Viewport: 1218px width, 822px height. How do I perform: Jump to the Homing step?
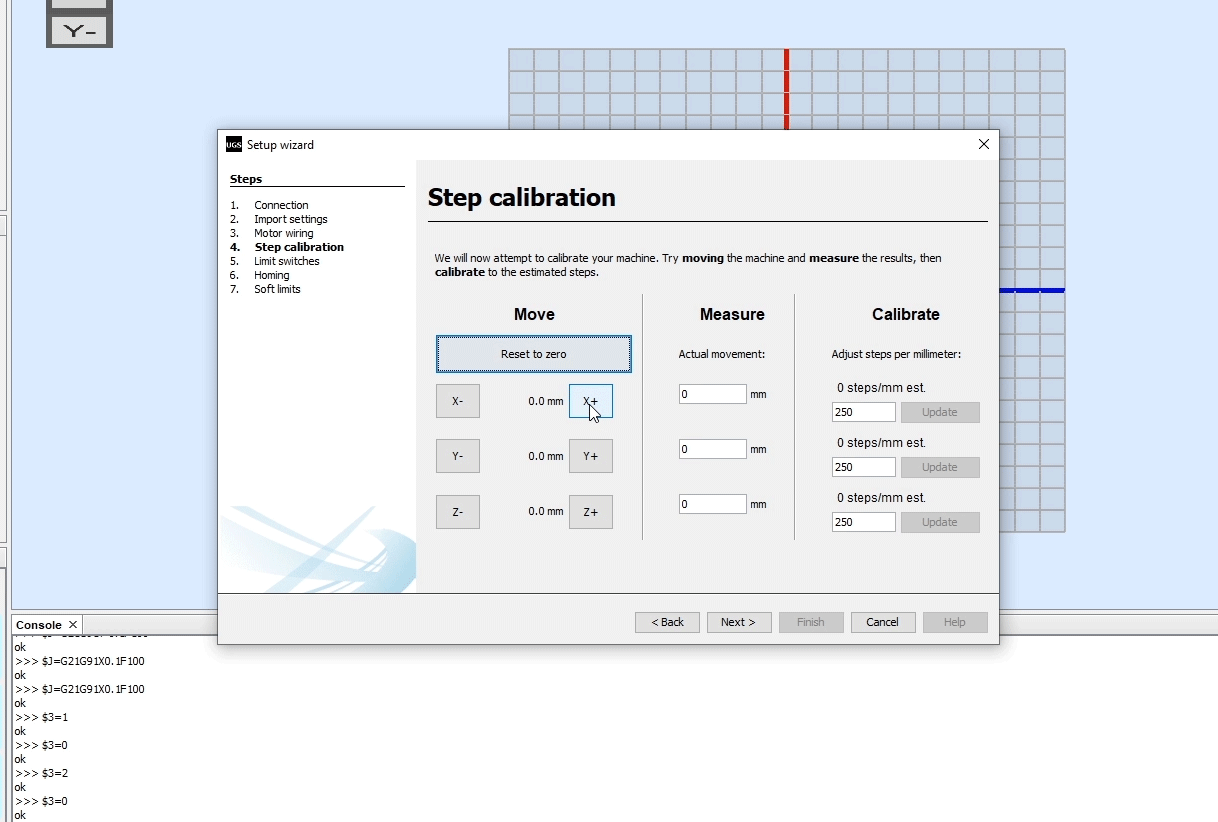(274, 275)
